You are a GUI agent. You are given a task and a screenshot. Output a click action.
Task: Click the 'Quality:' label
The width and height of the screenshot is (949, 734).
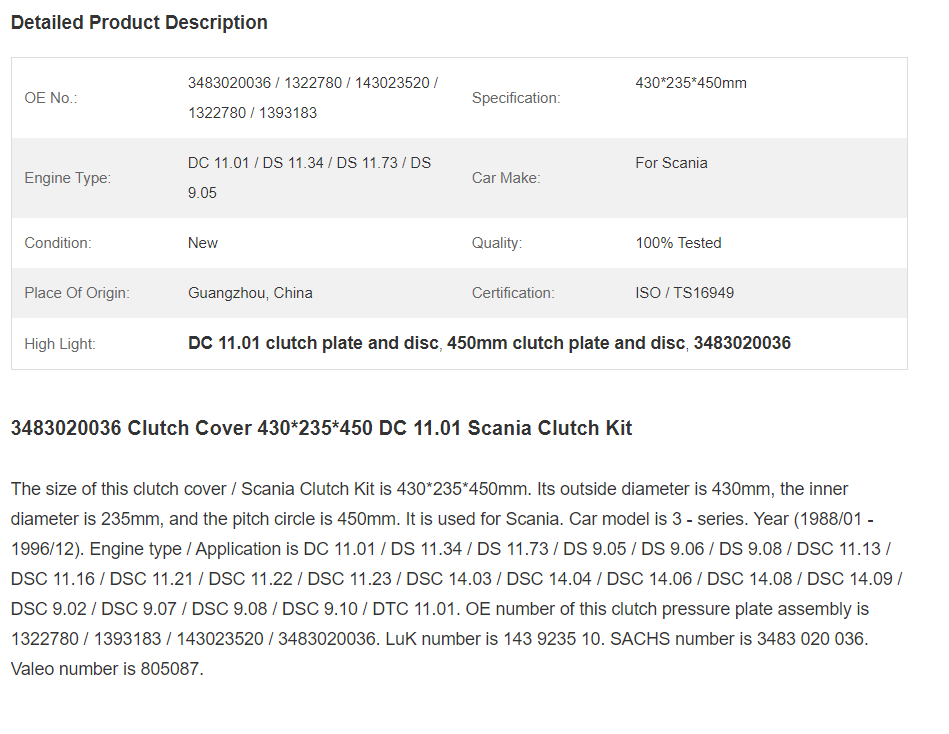(x=496, y=243)
